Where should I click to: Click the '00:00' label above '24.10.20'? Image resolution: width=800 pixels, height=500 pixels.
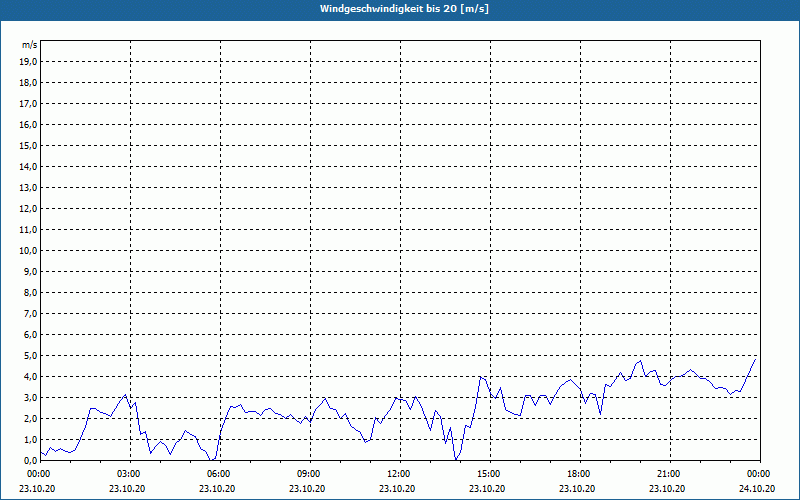pos(759,474)
